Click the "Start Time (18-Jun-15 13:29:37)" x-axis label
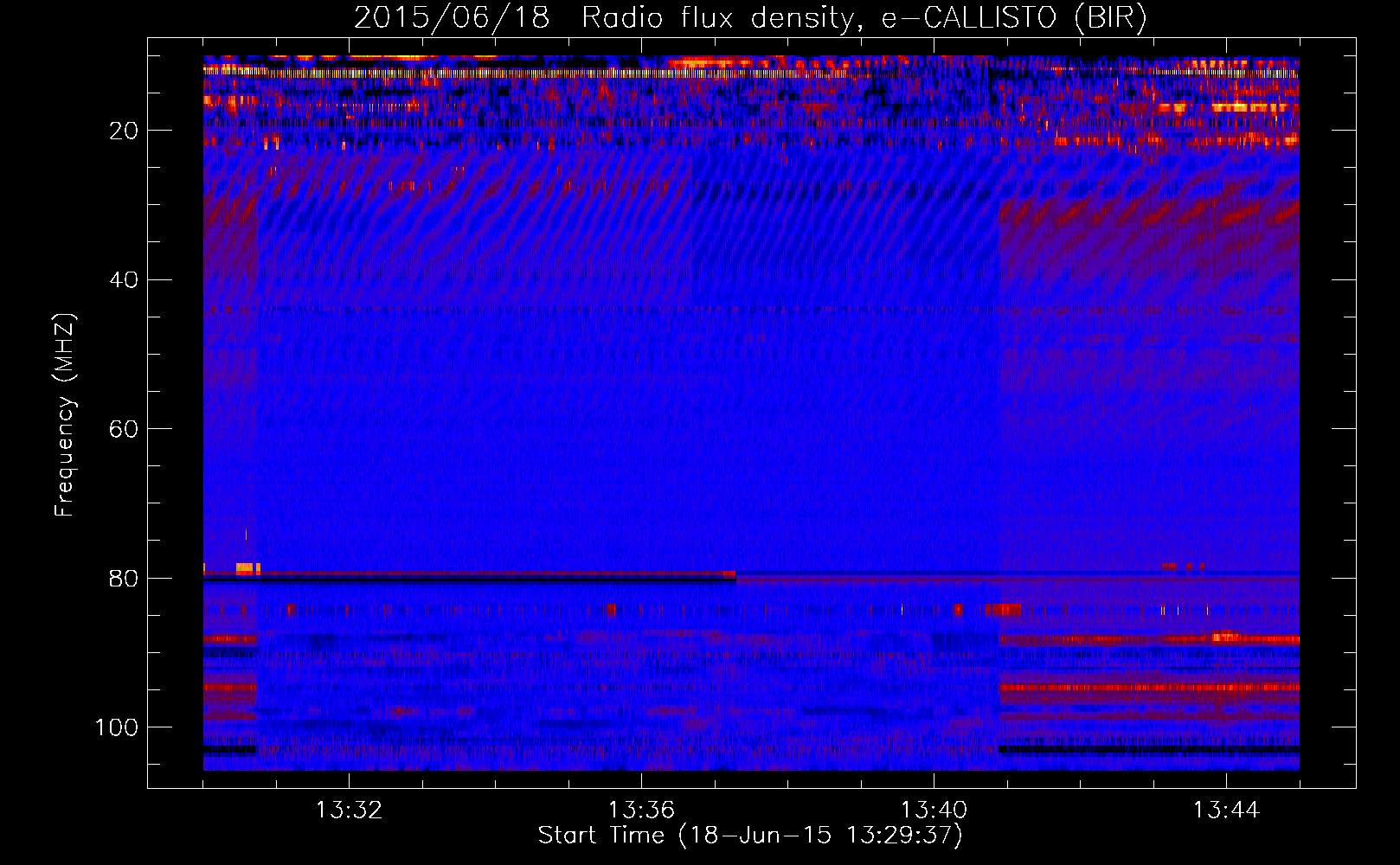 coord(750,836)
